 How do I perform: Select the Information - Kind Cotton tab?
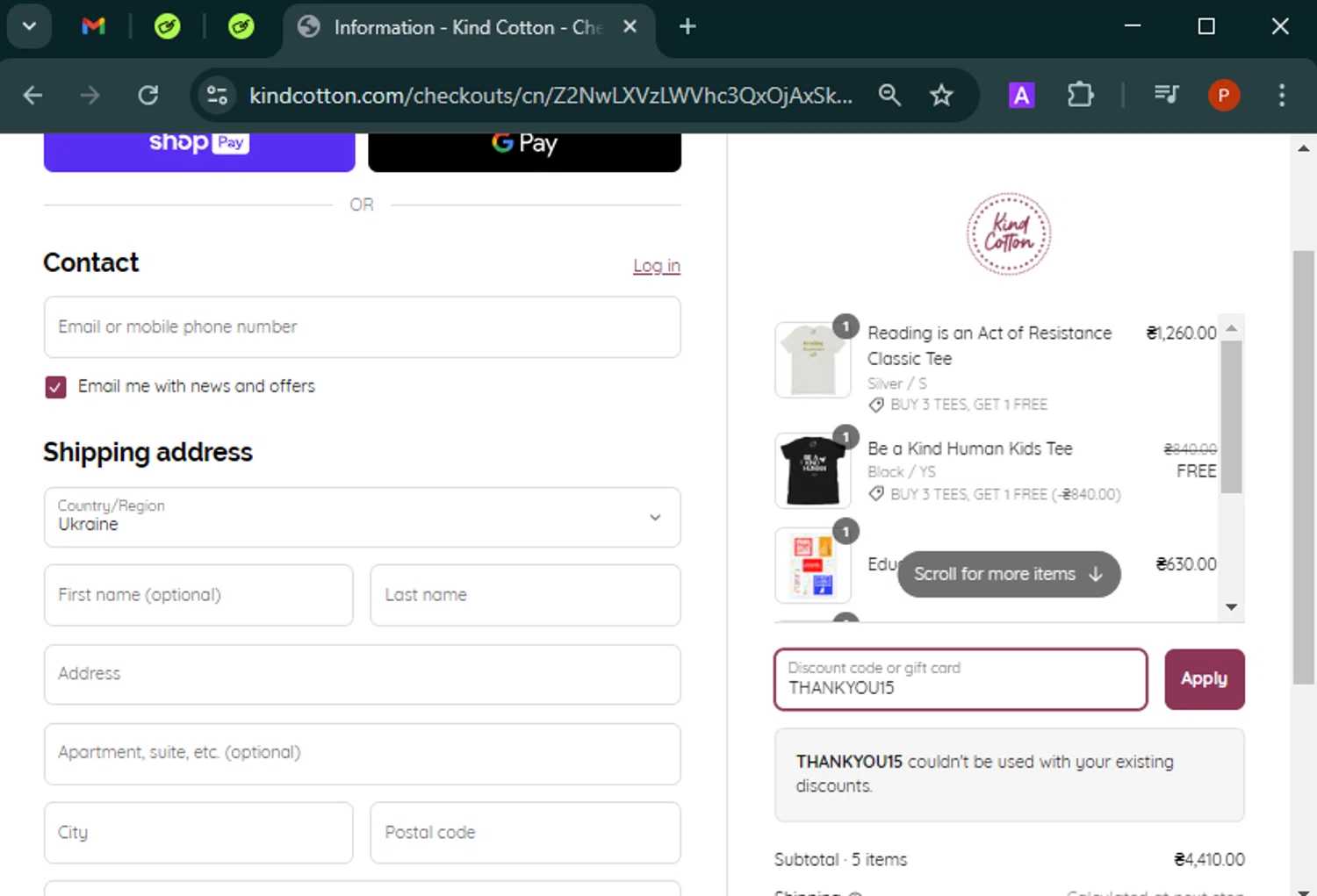click(x=467, y=27)
